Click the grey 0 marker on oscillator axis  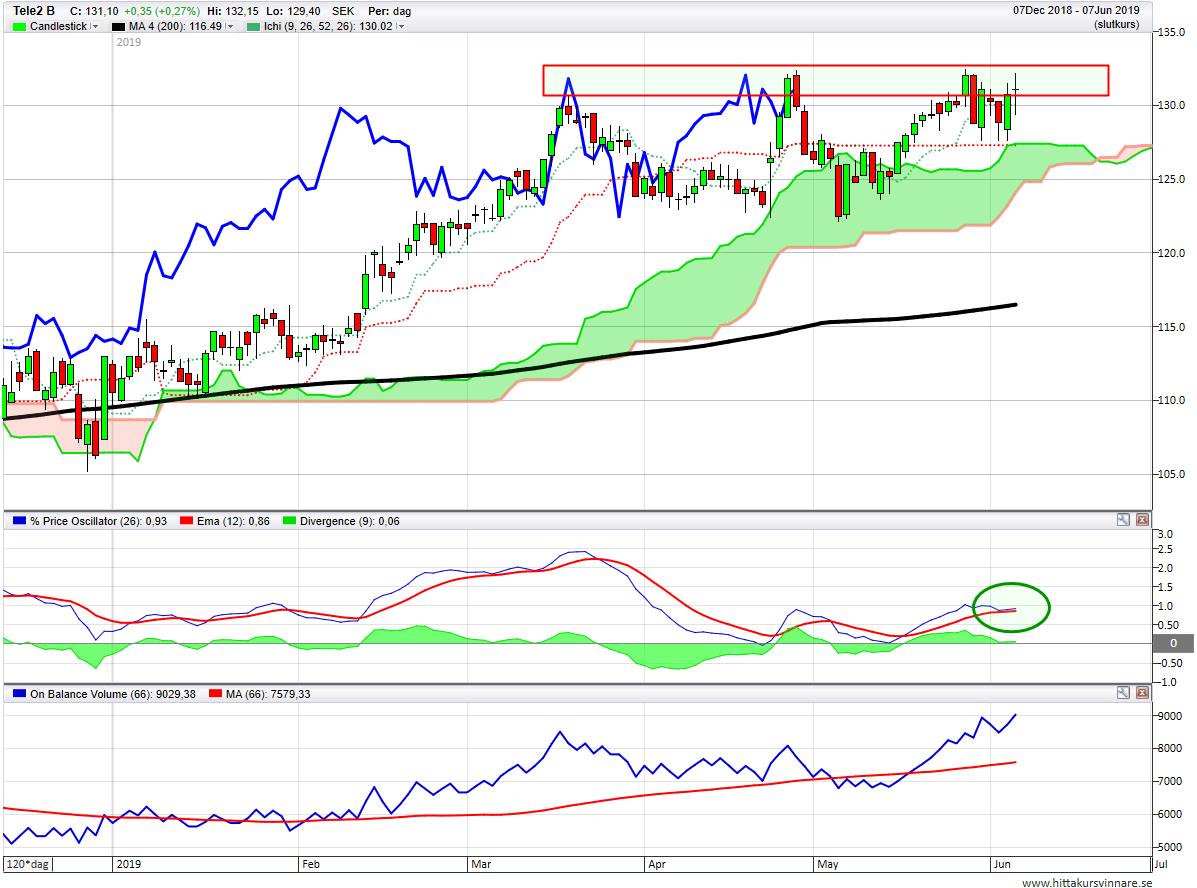[1173, 644]
